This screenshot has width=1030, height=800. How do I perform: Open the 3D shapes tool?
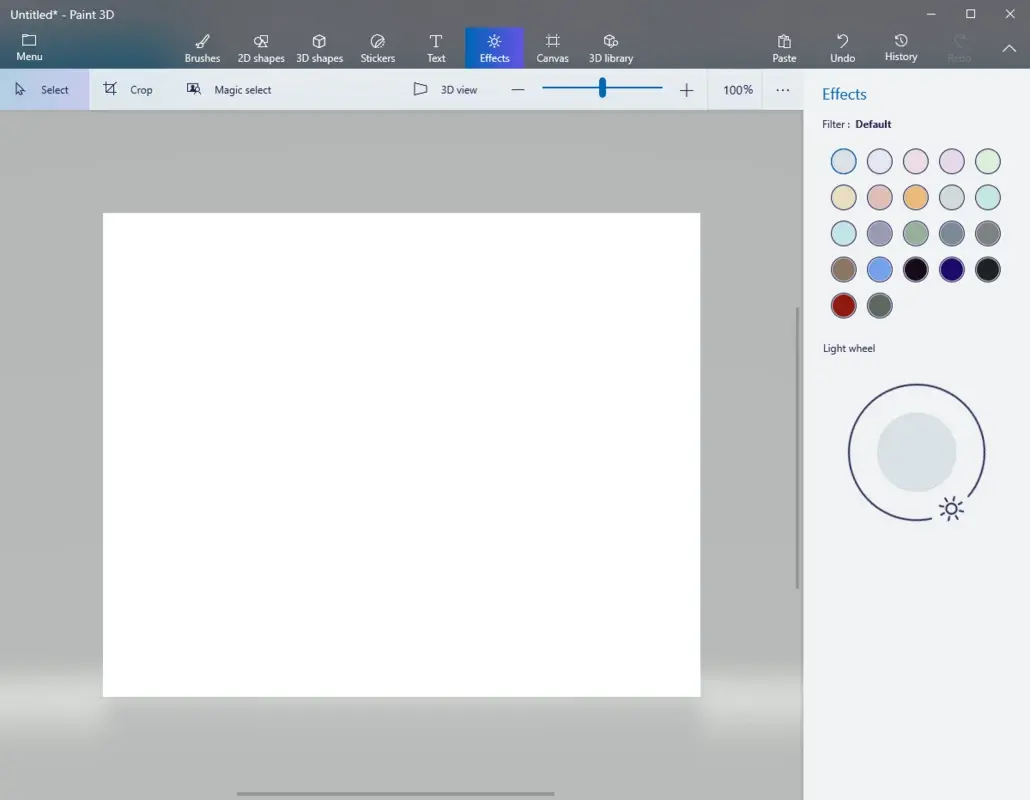319,47
